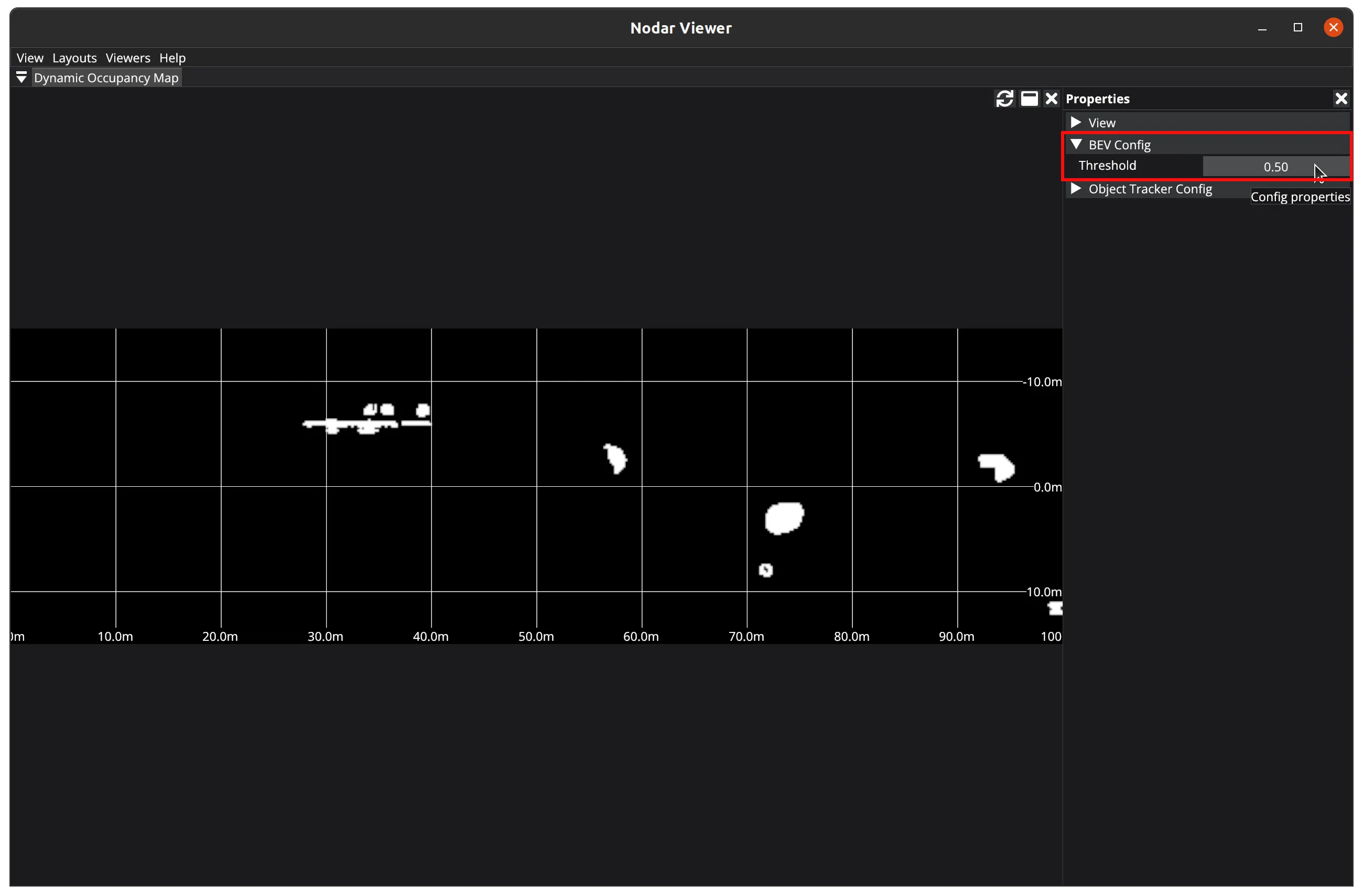The width and height of the screenshot is (1363, 896).
Task: Open the View menu
Action: (30, 58)
